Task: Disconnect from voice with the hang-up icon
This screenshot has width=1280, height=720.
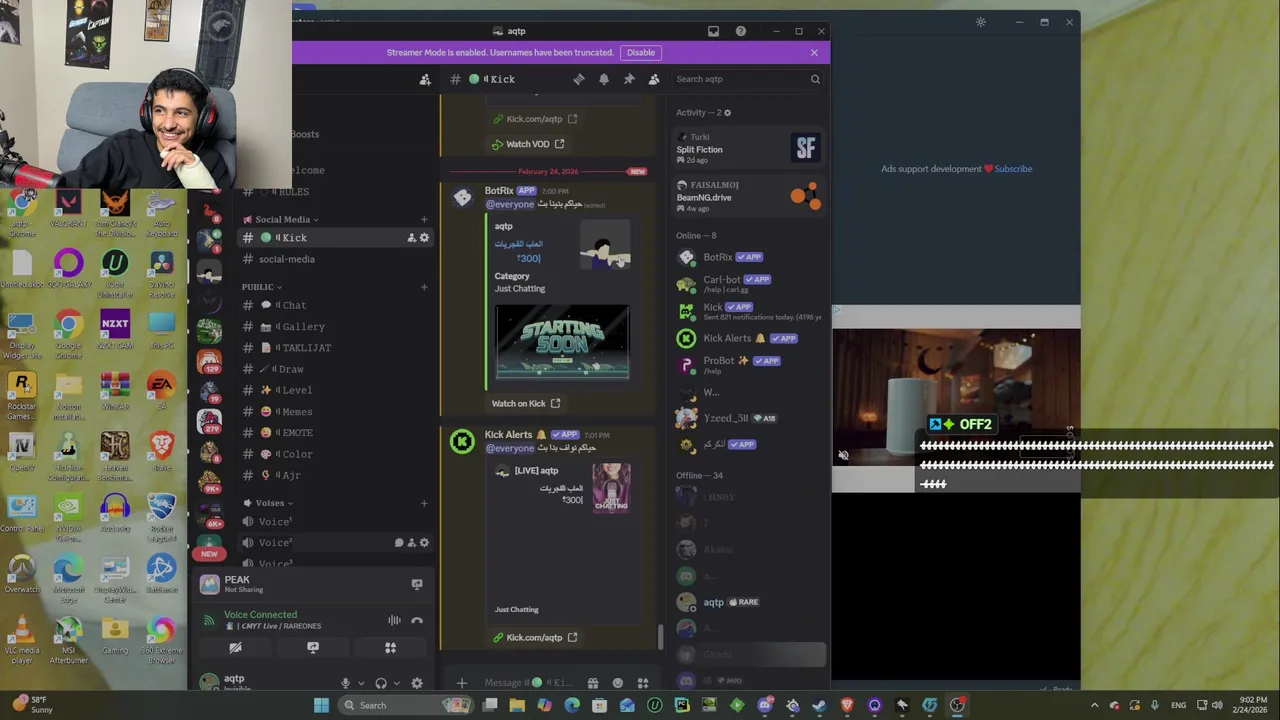Action: click(417, 620)
